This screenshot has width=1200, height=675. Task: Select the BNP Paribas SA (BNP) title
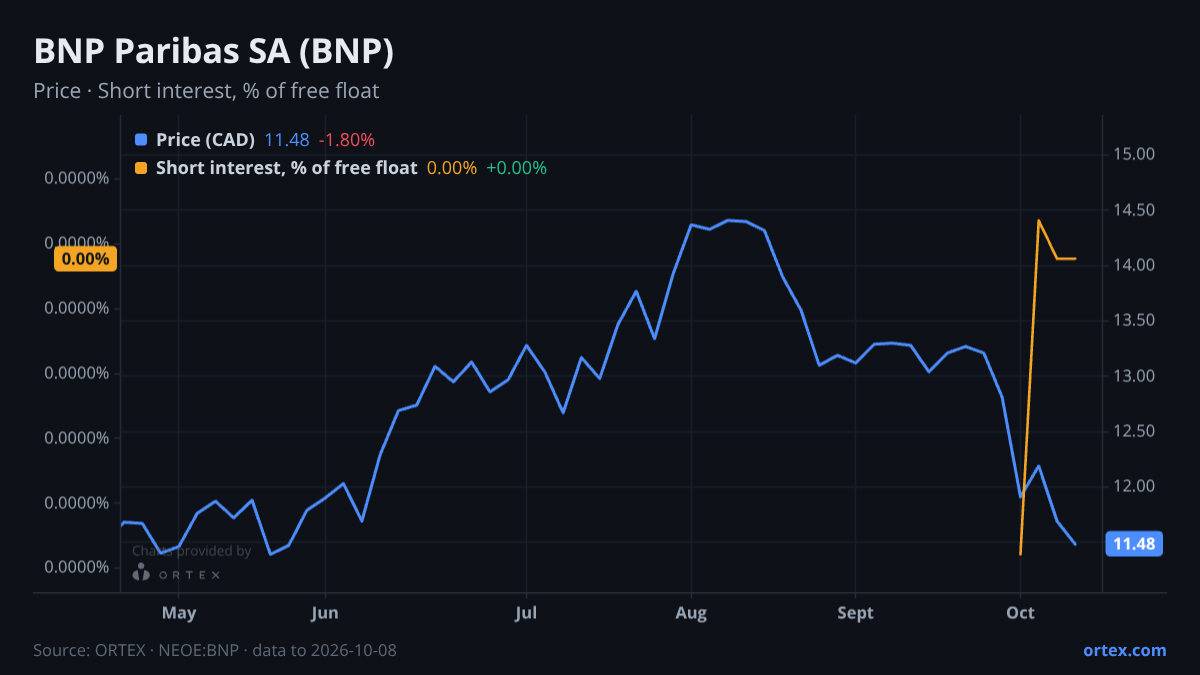214,52
